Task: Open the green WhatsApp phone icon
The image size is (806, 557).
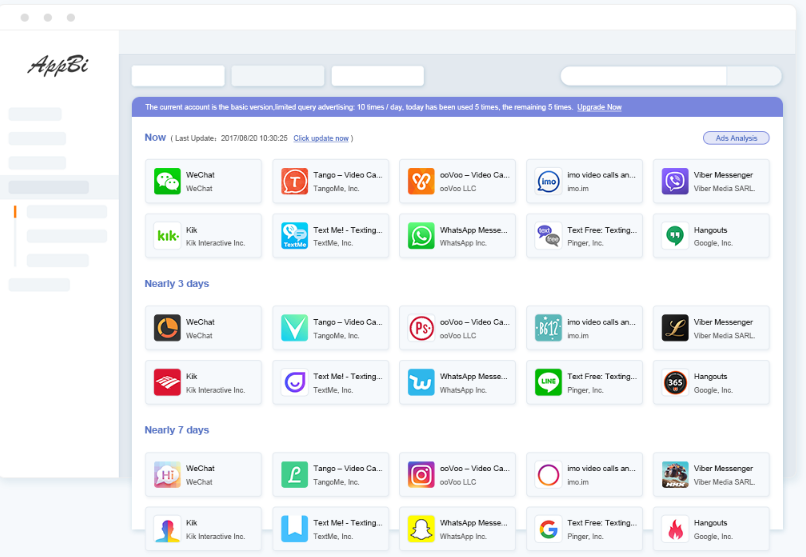Action: (421, 235)
